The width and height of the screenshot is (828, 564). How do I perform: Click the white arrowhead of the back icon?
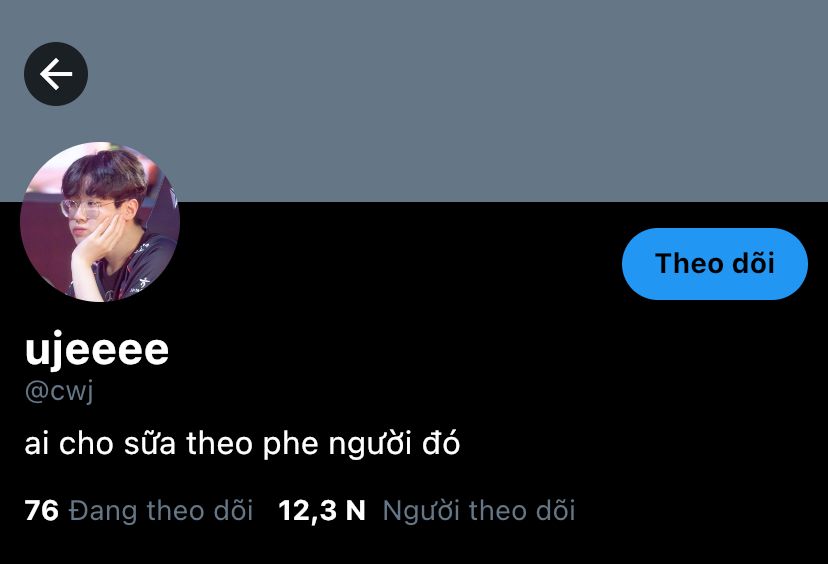coord(48,74)
